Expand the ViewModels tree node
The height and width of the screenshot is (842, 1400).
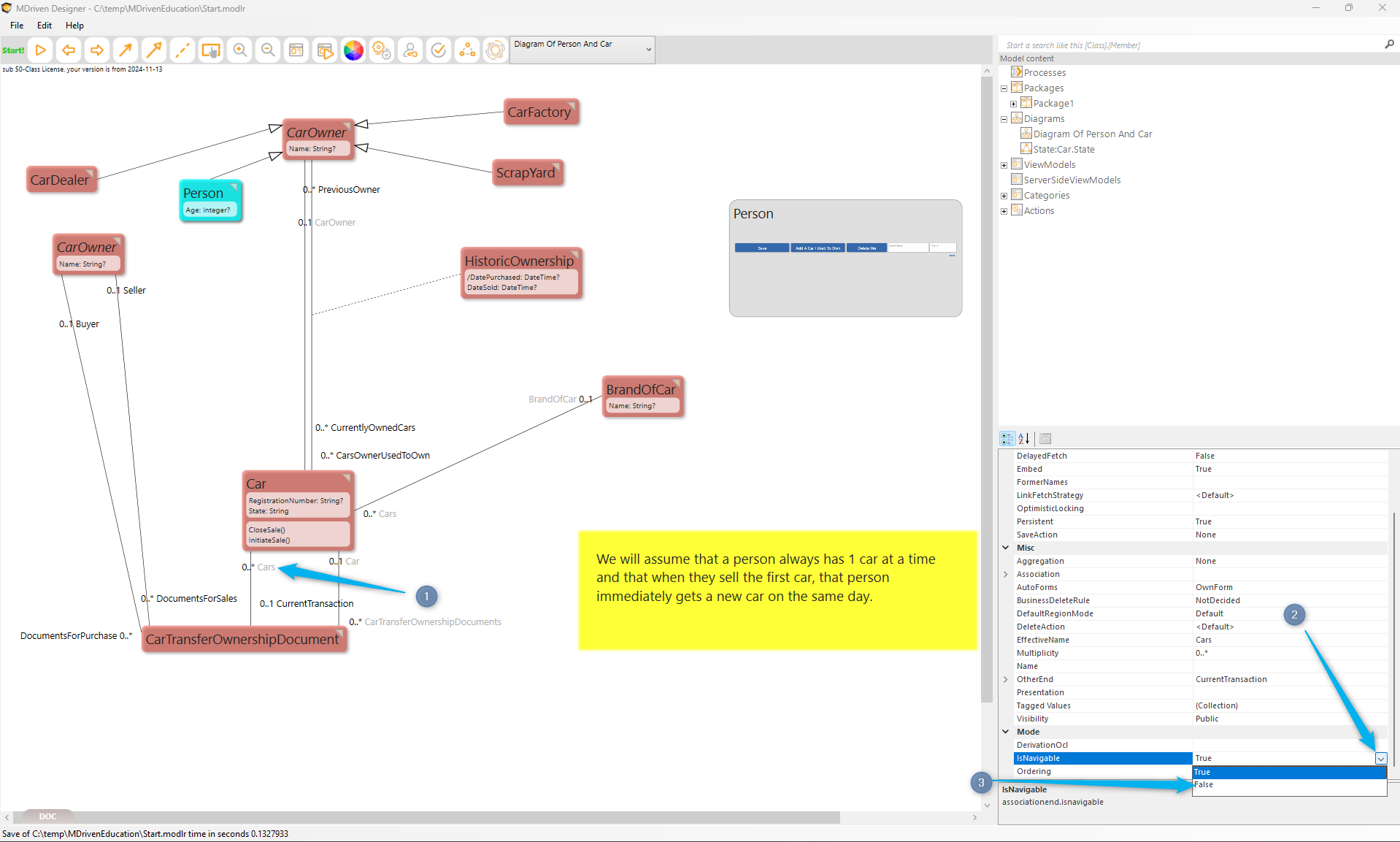point(1004,165)
